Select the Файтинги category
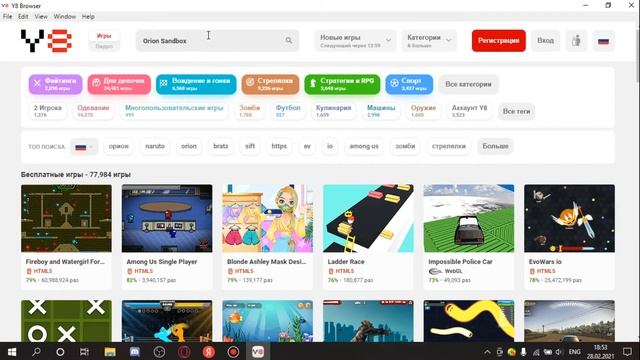 point(55,84)
